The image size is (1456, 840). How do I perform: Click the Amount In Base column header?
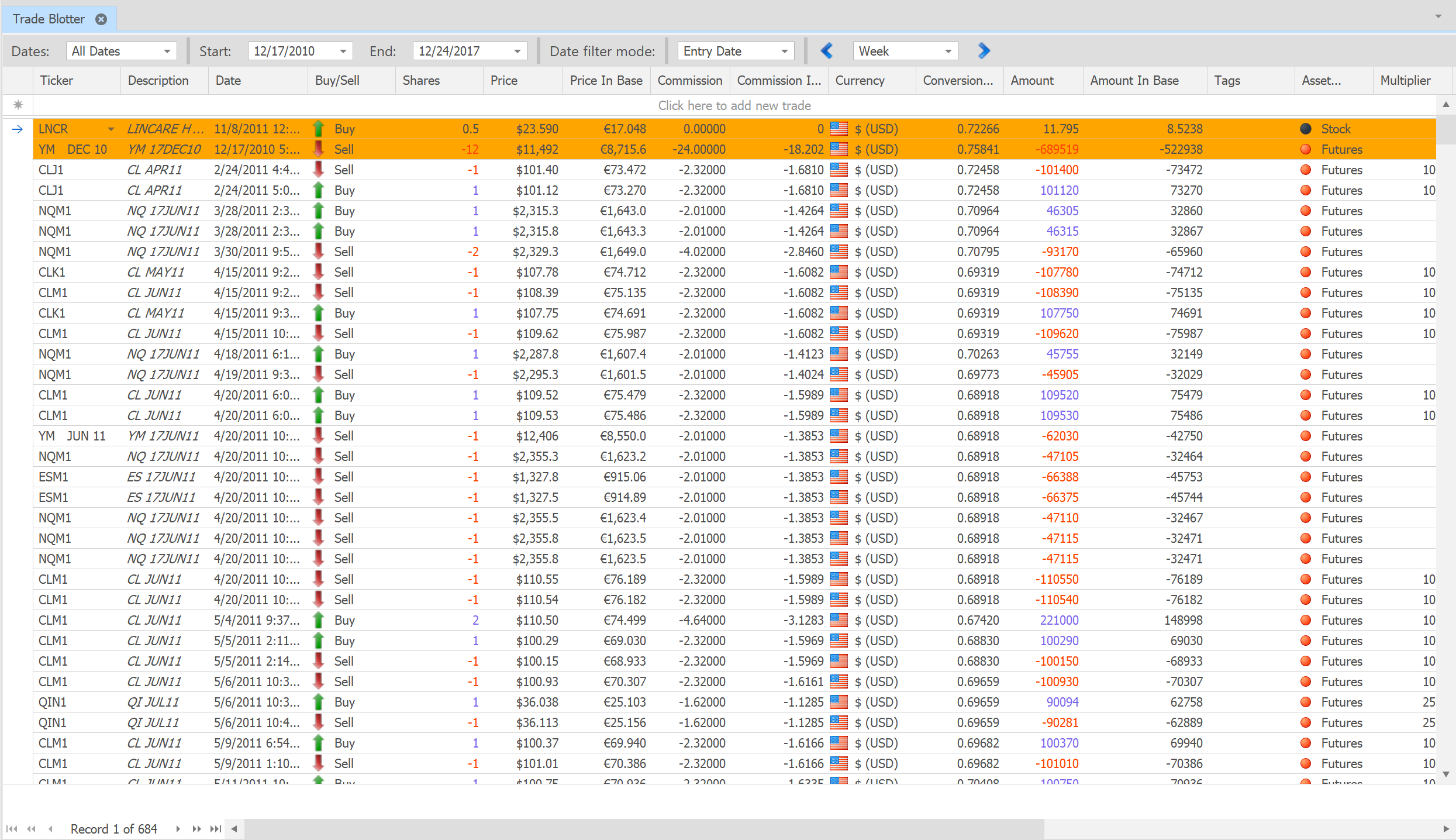coord(1134,81)
